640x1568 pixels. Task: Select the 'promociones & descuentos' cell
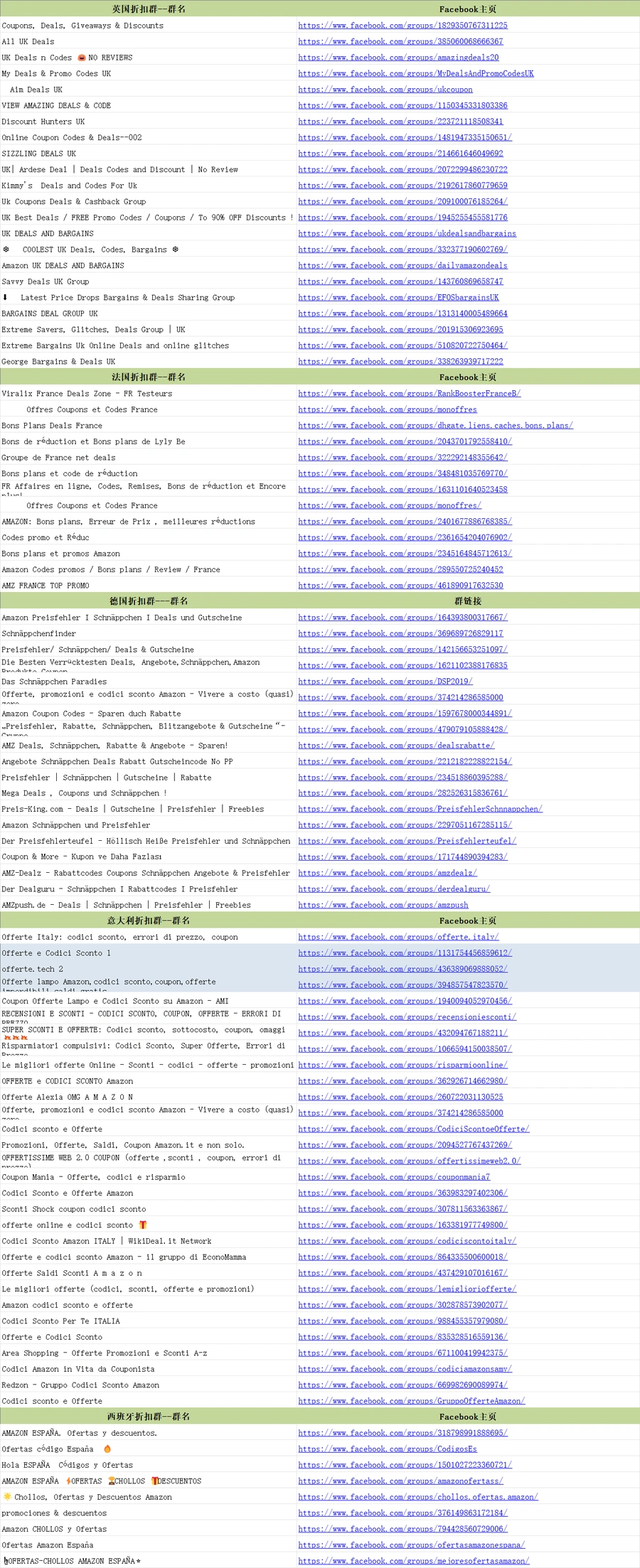click(149, 1513)
